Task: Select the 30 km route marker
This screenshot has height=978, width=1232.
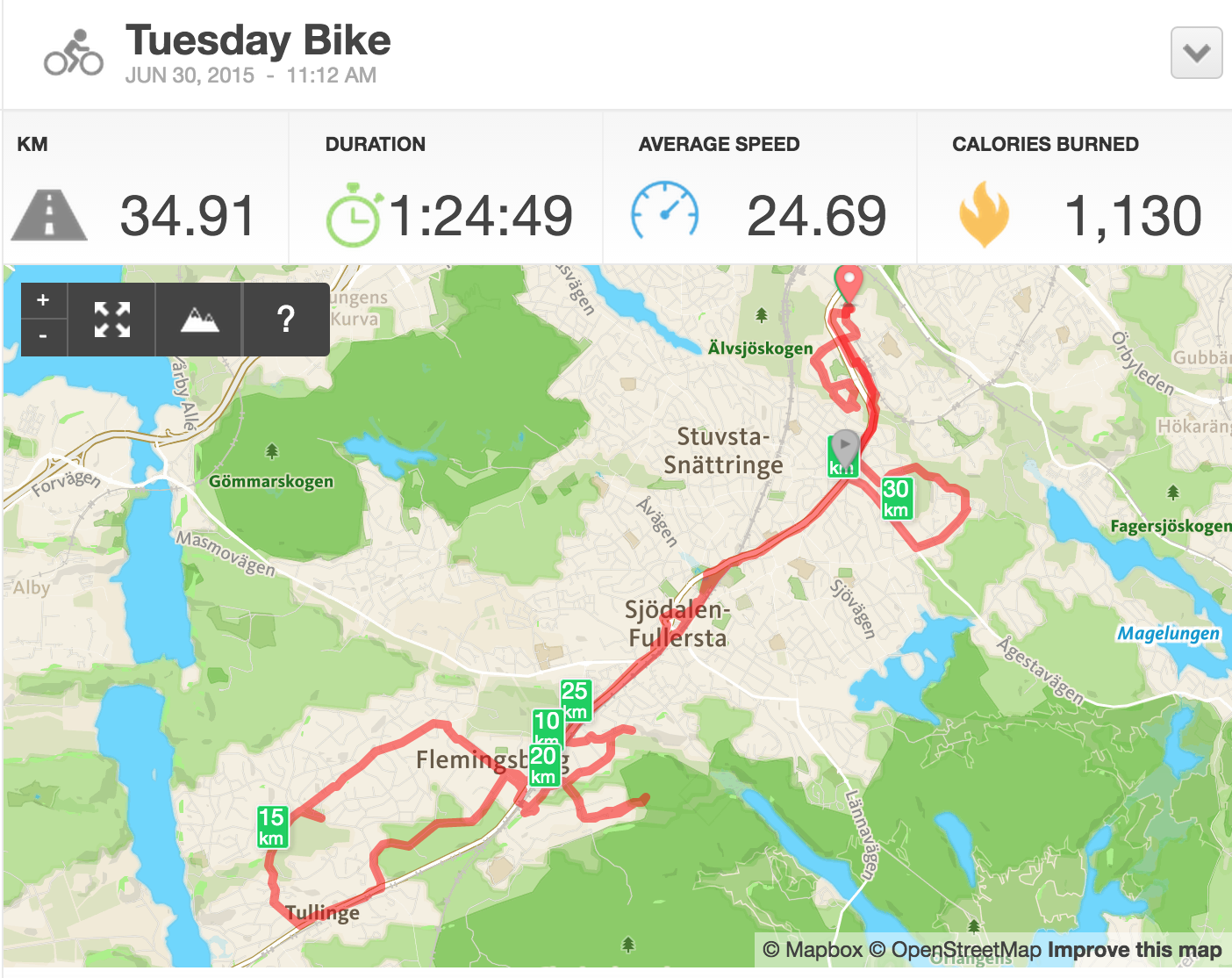Action: click(896, 499)
